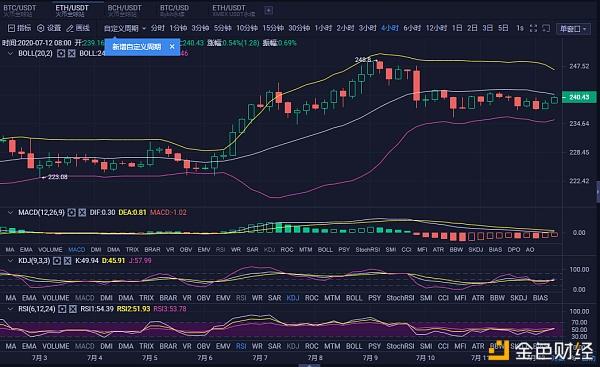Open the 自定义周期 dropdown

[125, 28]
